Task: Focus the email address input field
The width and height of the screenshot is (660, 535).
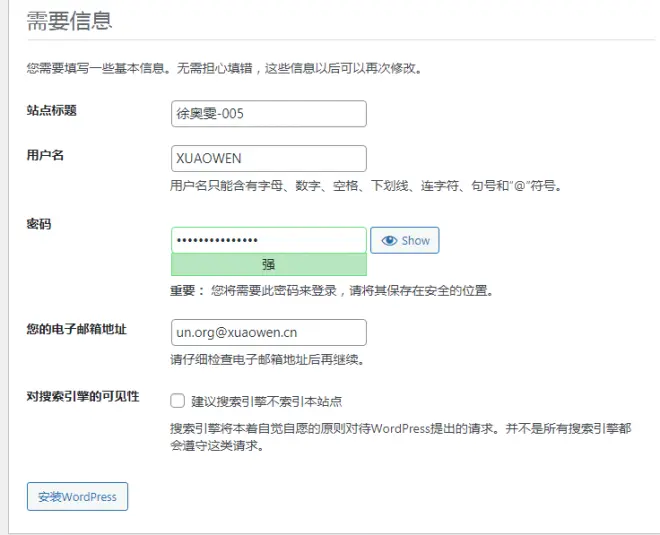Action: [x=269, y=333]
